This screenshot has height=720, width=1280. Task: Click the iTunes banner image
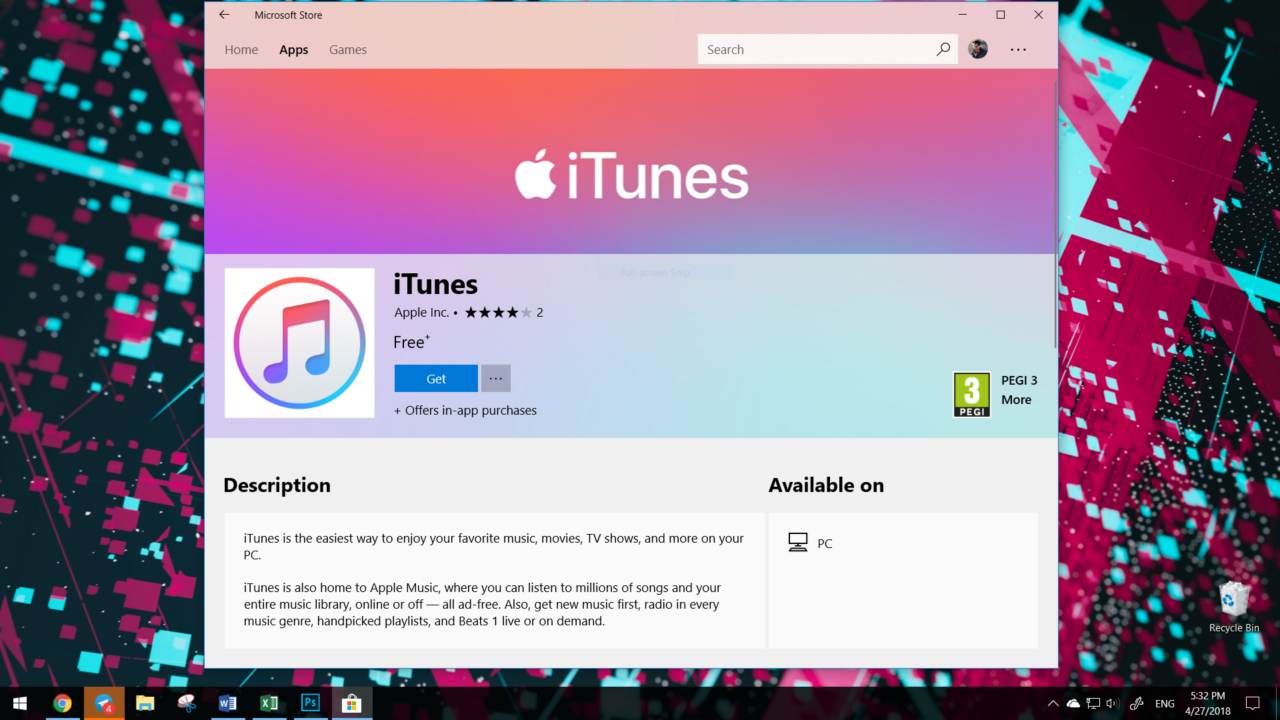click(631, 161)
